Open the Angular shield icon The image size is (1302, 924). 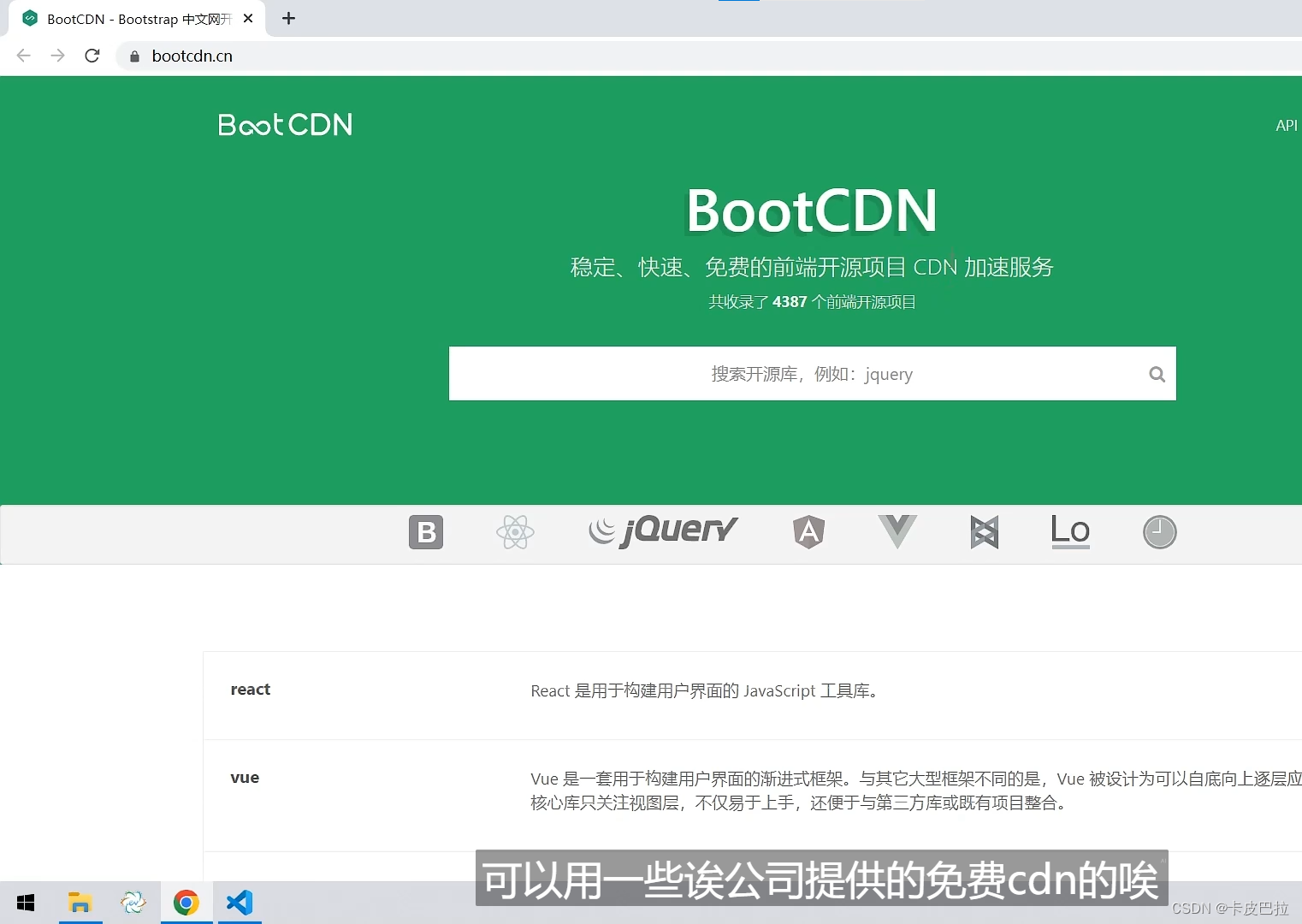click(x=808, y=532)
